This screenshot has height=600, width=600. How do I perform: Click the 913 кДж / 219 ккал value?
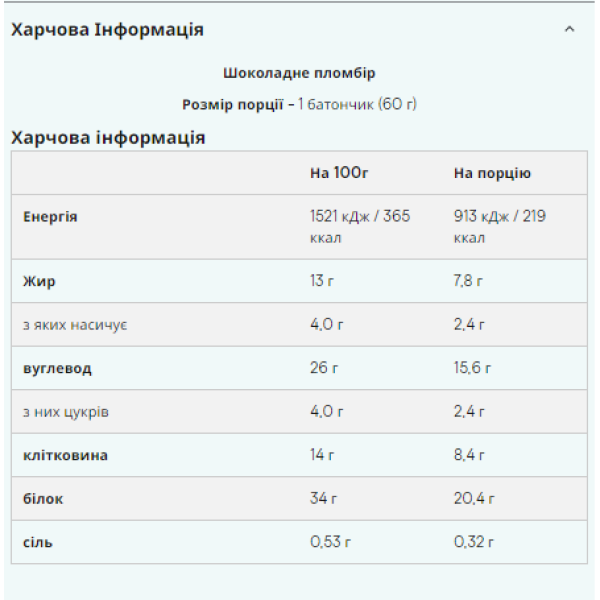pyautogui.click(x=500, y=227)
